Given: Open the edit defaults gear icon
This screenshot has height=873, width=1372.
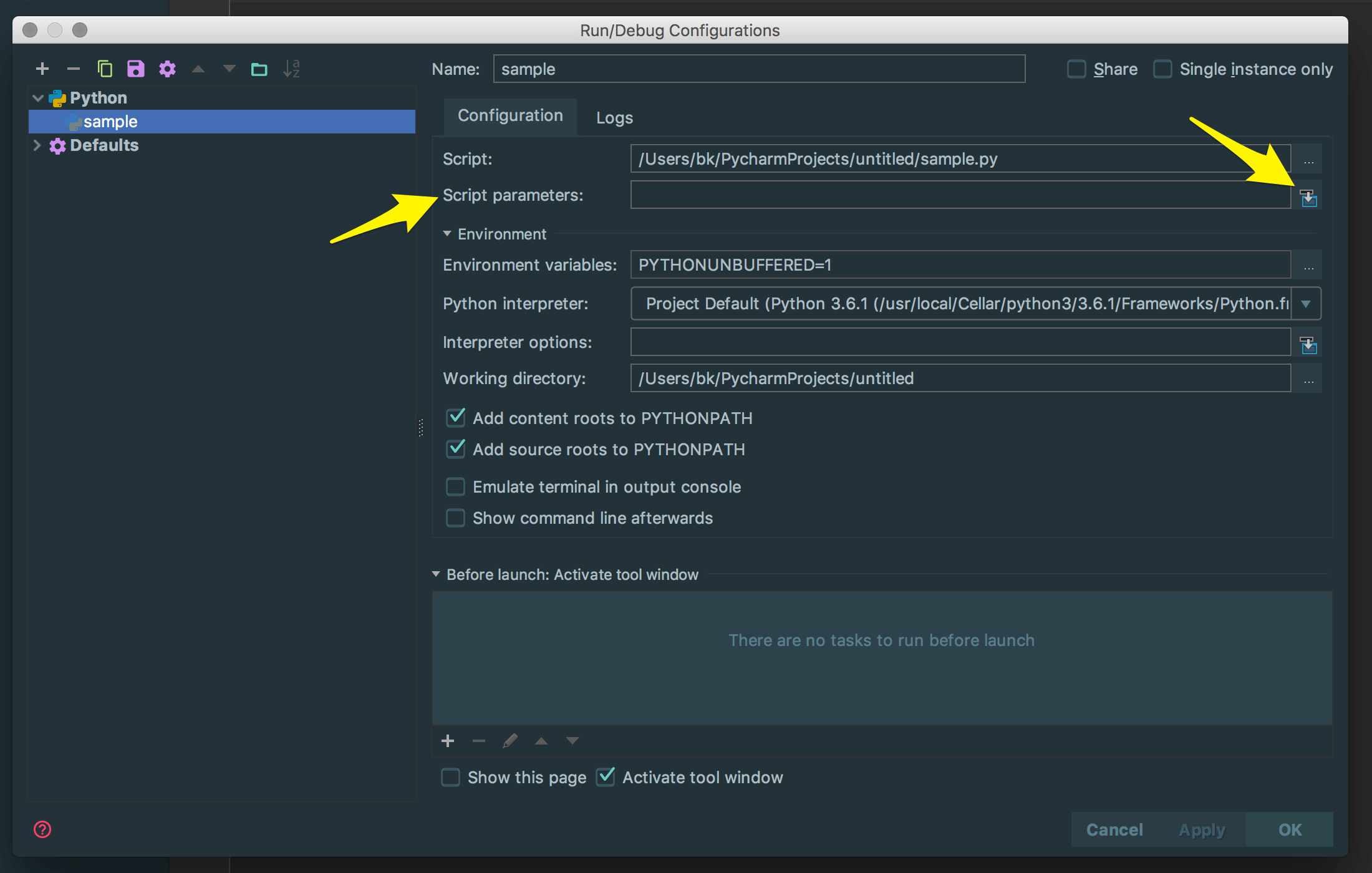Looking at the screenshot, I should click(x=167, y=69).
